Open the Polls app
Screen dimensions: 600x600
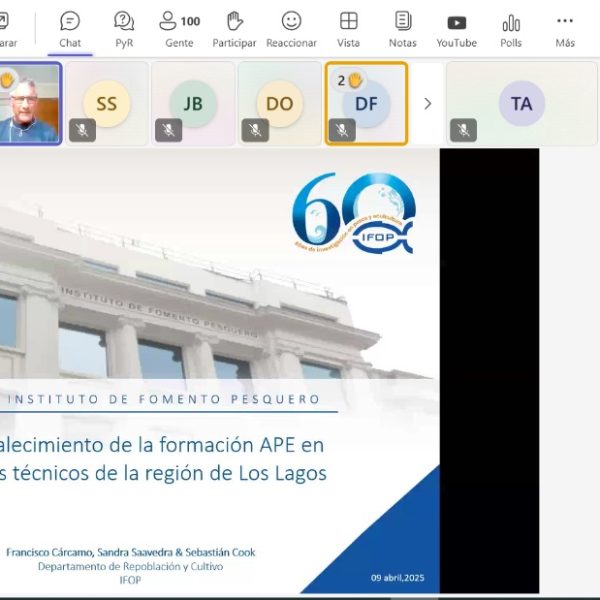(x=511, y=30)
